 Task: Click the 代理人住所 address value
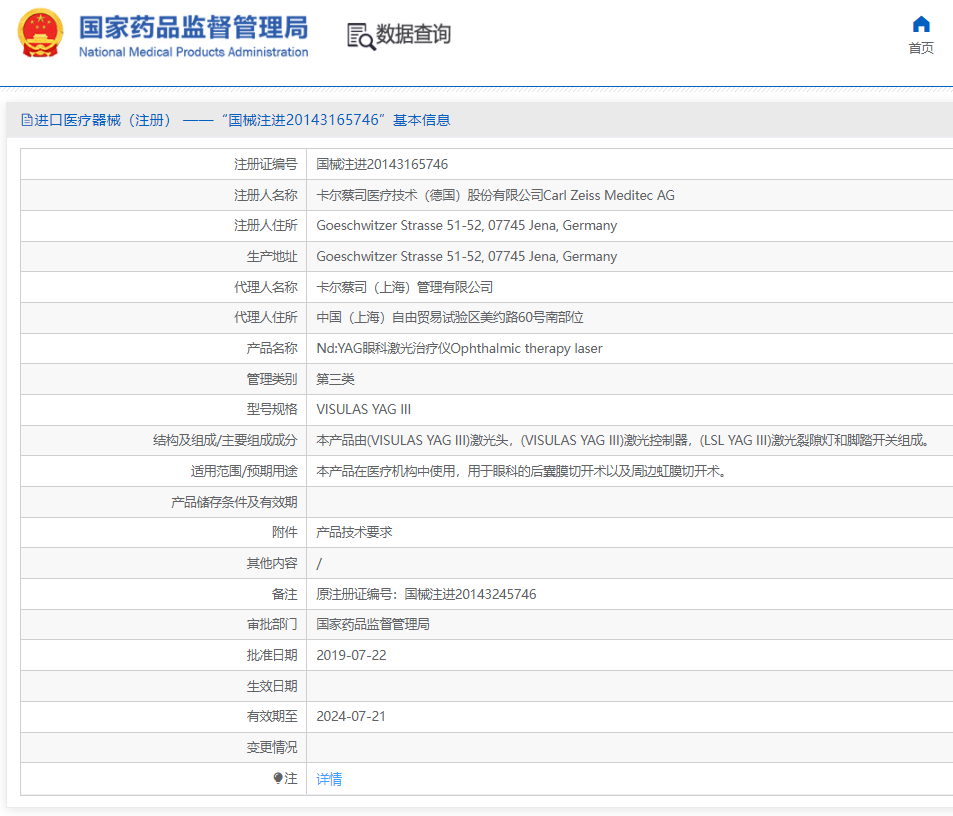pos(450,317)
